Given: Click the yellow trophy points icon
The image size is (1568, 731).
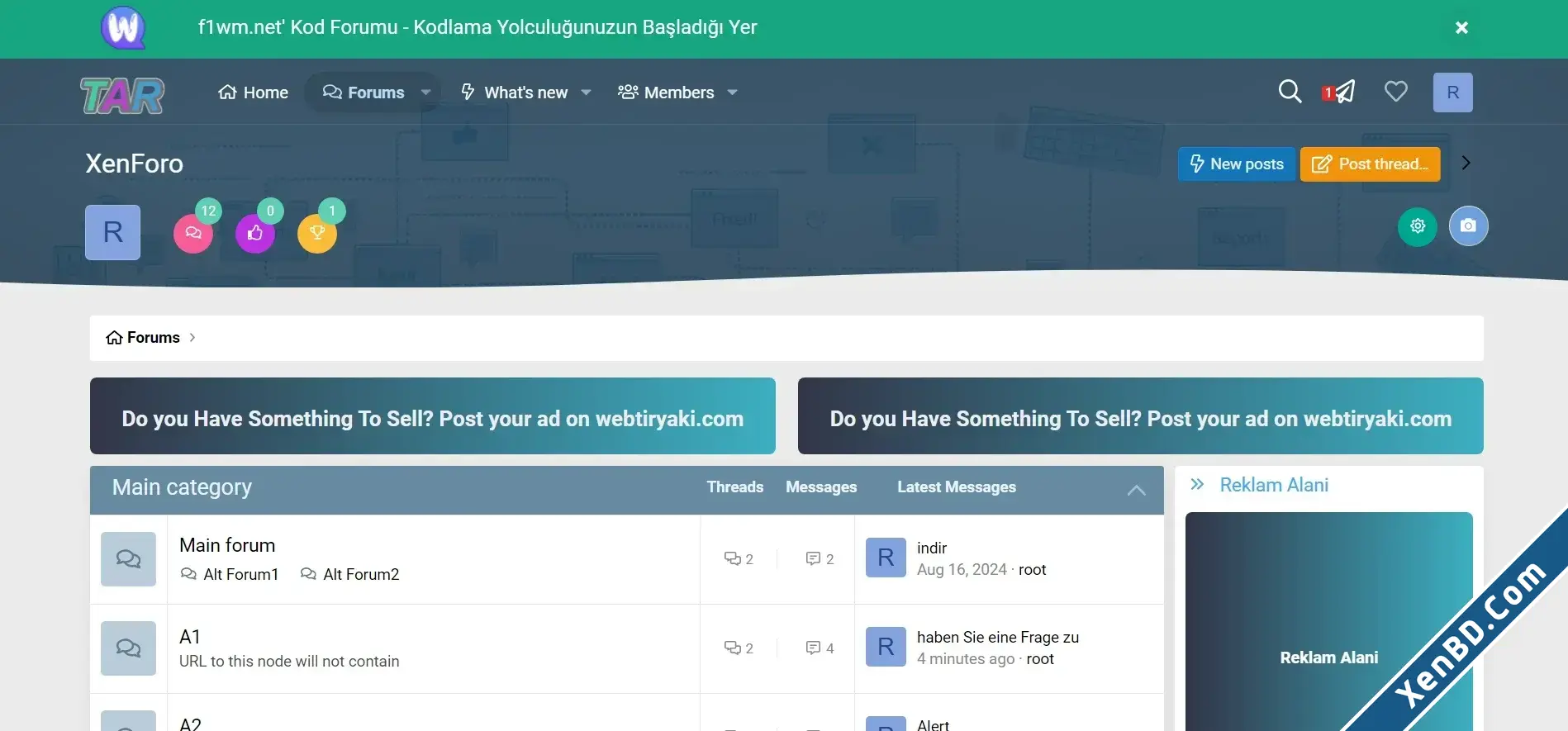Looking at the screenshot, I should (x=317, y=233).
